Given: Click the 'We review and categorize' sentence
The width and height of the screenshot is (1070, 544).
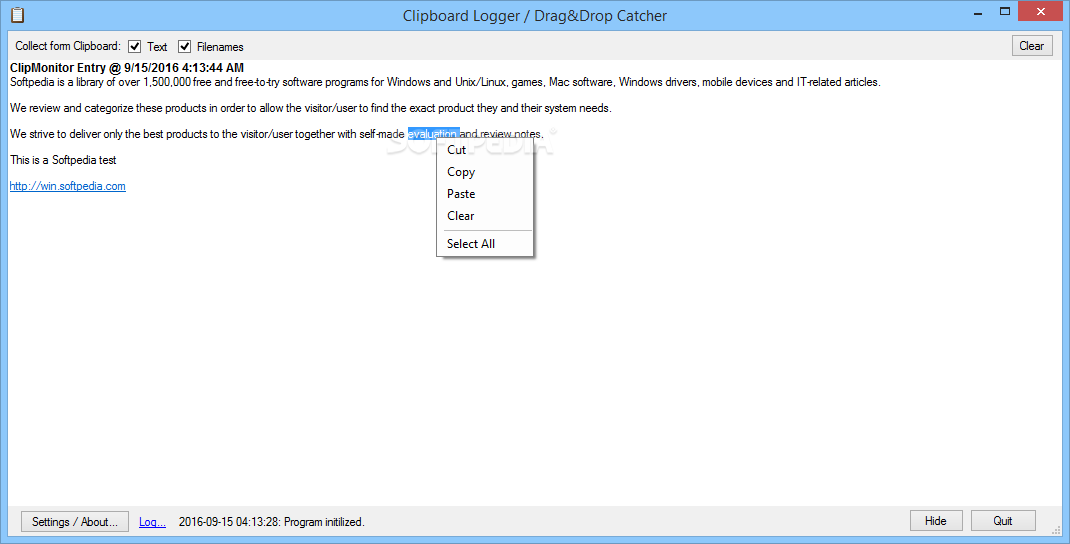Looking at the screenshot, I should click(310, 108).
